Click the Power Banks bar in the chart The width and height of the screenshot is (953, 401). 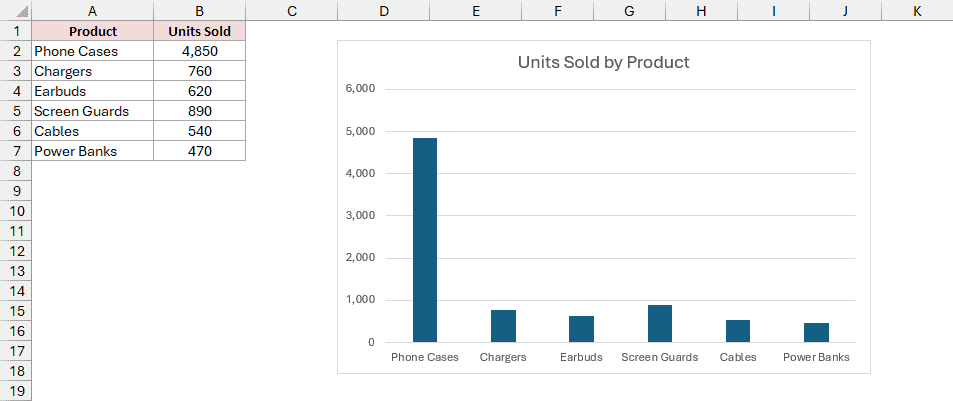pos(816,332)
